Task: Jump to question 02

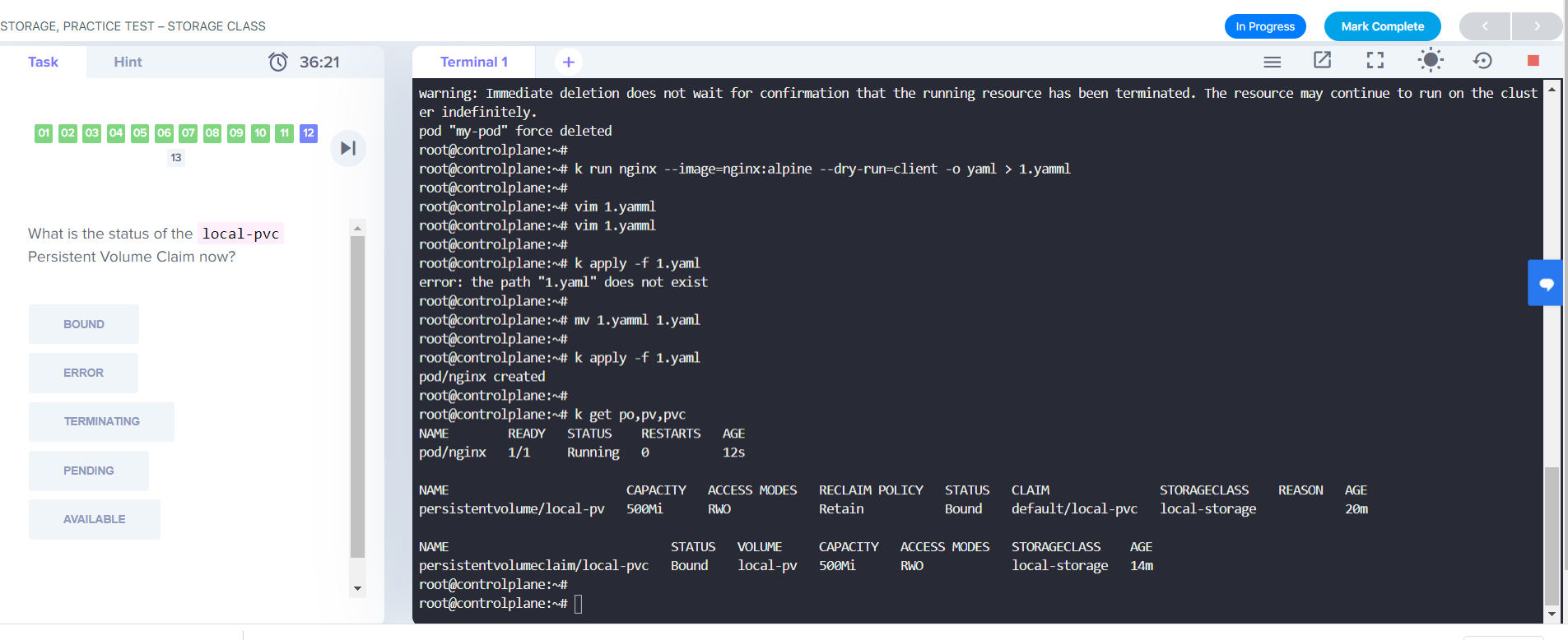Action: point(67,132)
